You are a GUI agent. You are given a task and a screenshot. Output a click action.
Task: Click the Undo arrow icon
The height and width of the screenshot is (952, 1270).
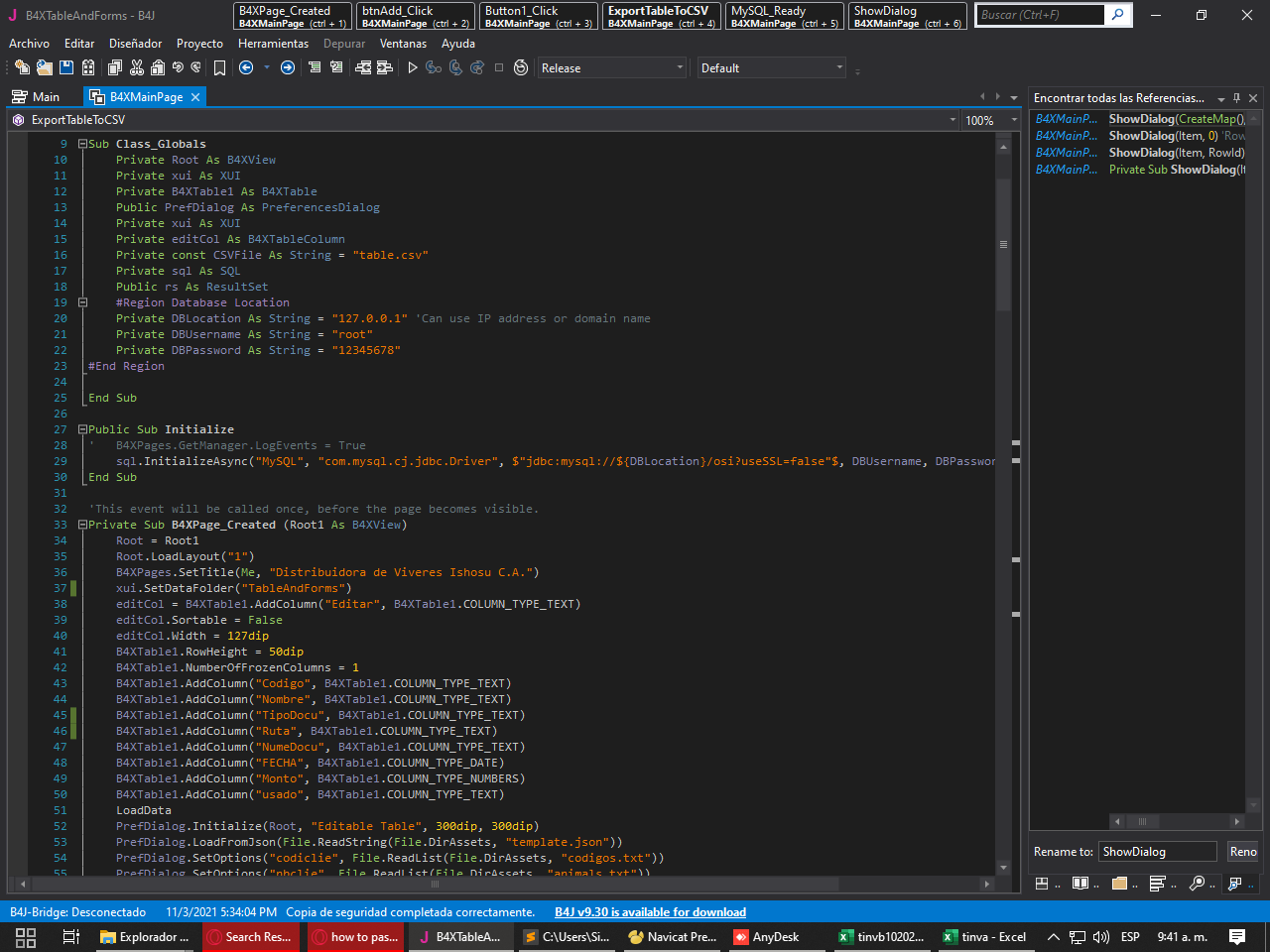click(x=178, y=67)
